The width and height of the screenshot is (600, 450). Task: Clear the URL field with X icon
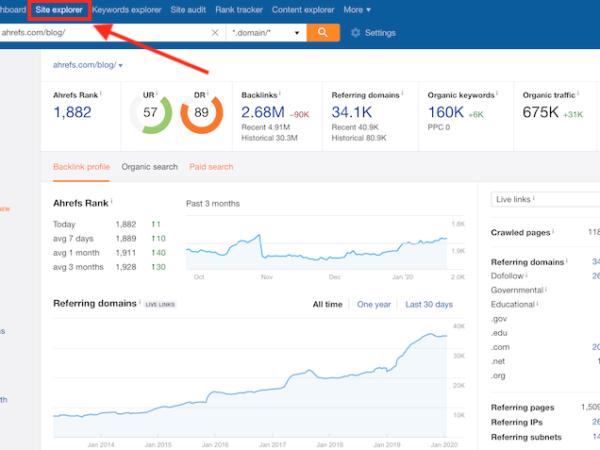tap(215, 33)
